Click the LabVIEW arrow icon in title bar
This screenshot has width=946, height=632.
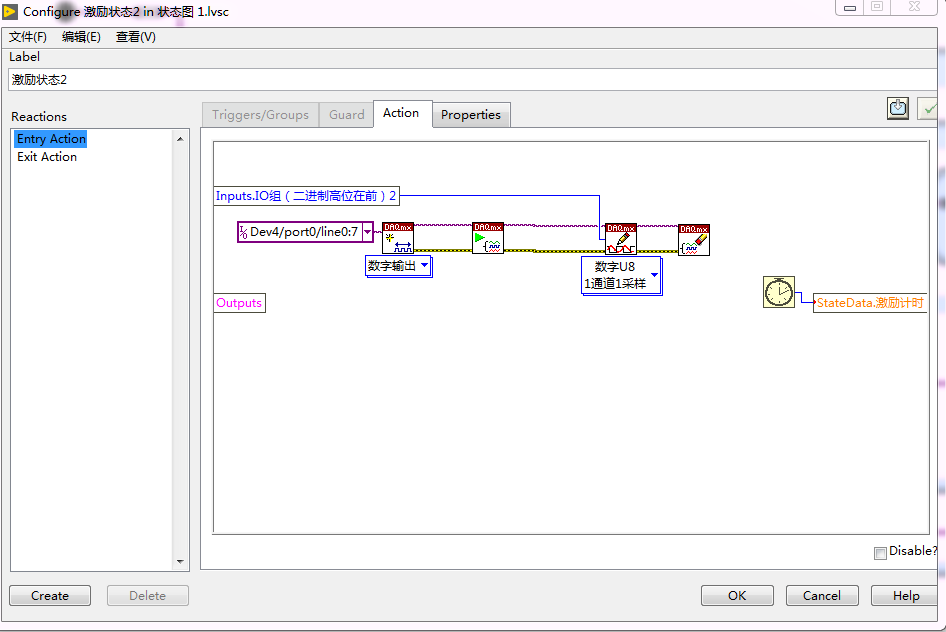[x=12, y=12]
